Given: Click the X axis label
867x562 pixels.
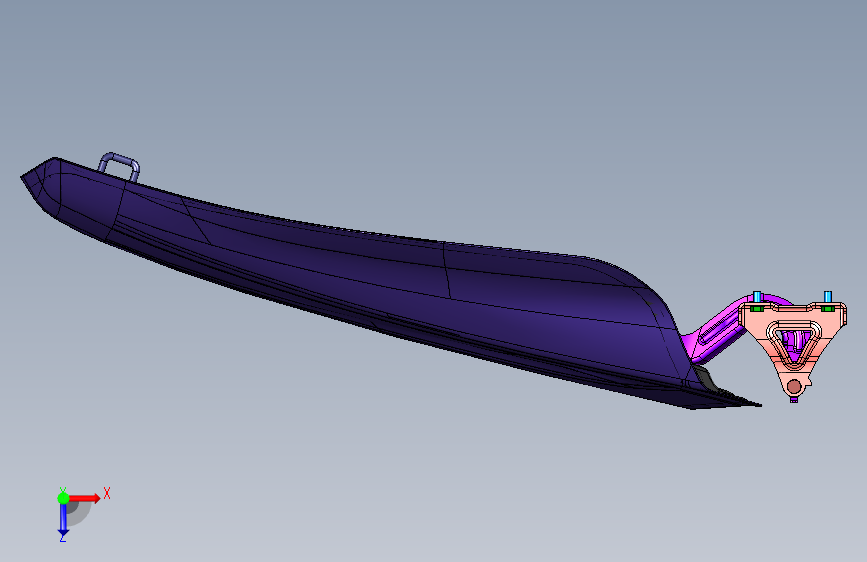Looking at the screenshot, I should 107,493.
